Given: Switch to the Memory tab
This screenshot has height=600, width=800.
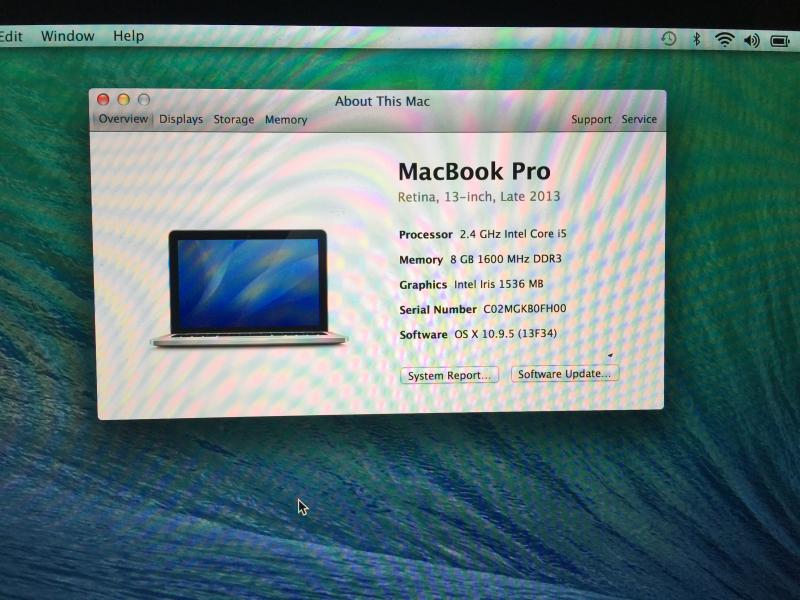Looking at the screenshot, I should click(286, 120).
